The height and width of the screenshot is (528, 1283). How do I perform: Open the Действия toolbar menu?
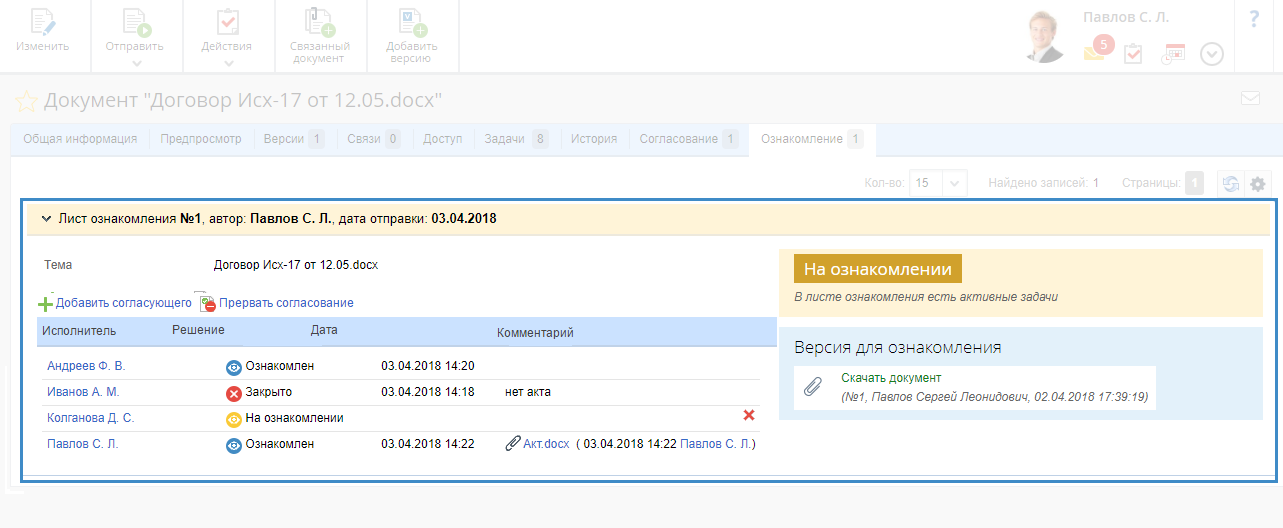coord(227,36)
